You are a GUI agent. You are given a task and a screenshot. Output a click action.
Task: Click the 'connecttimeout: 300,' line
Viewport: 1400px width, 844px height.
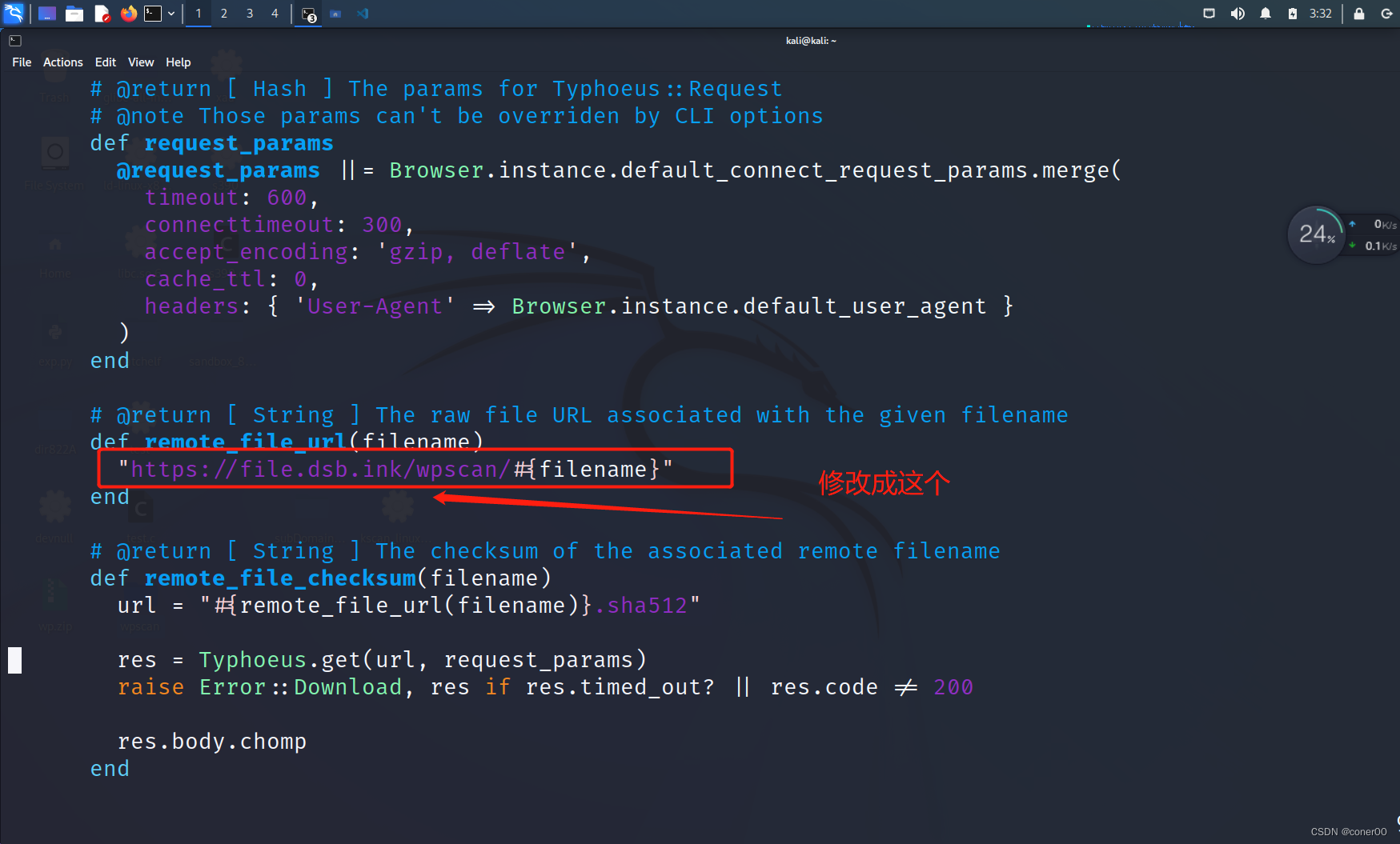(x=279, y=225)
